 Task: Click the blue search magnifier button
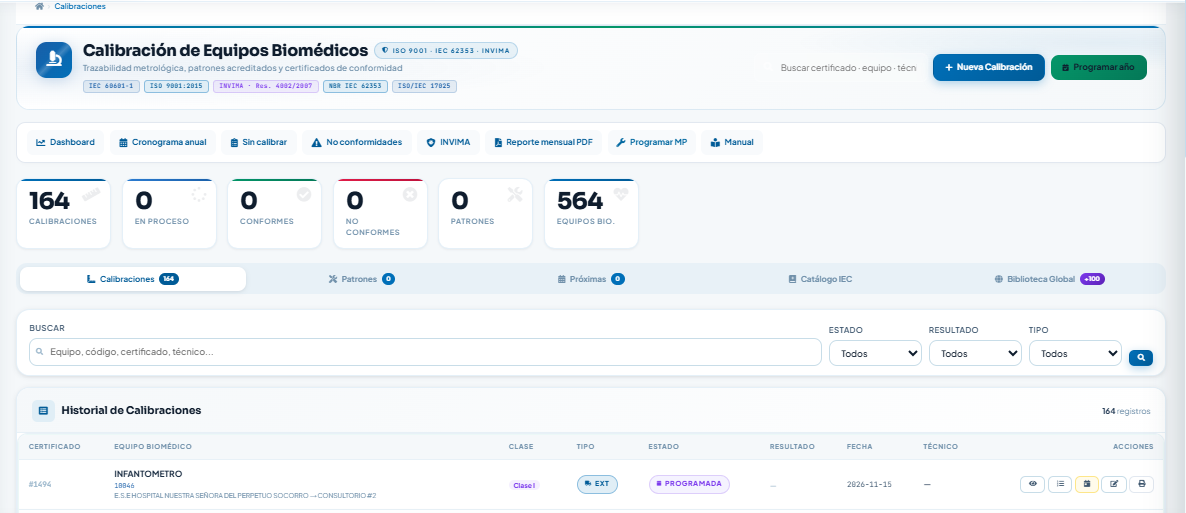(x=1141, y=357)
